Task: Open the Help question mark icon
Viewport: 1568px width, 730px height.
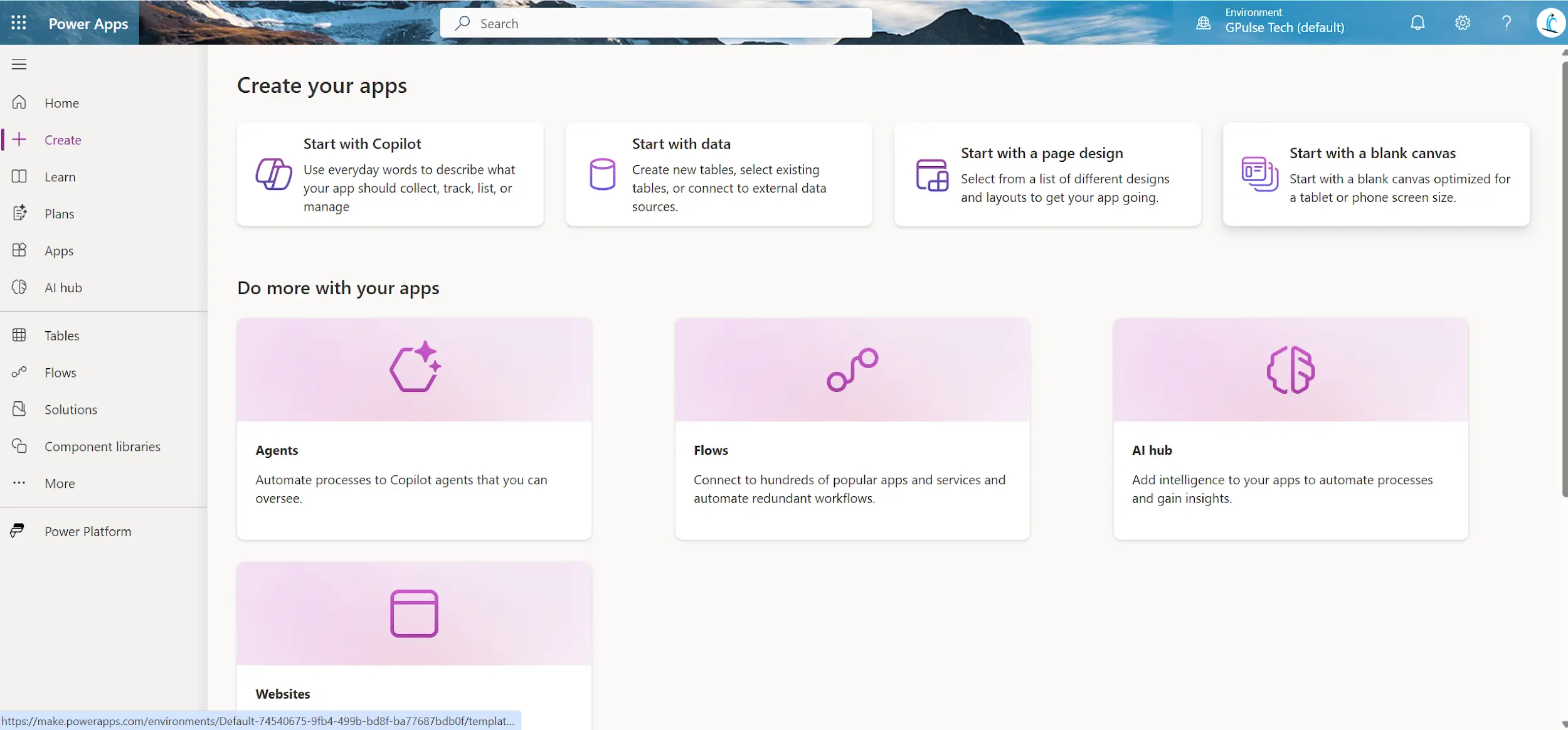Action: (x=1507, y=23)
